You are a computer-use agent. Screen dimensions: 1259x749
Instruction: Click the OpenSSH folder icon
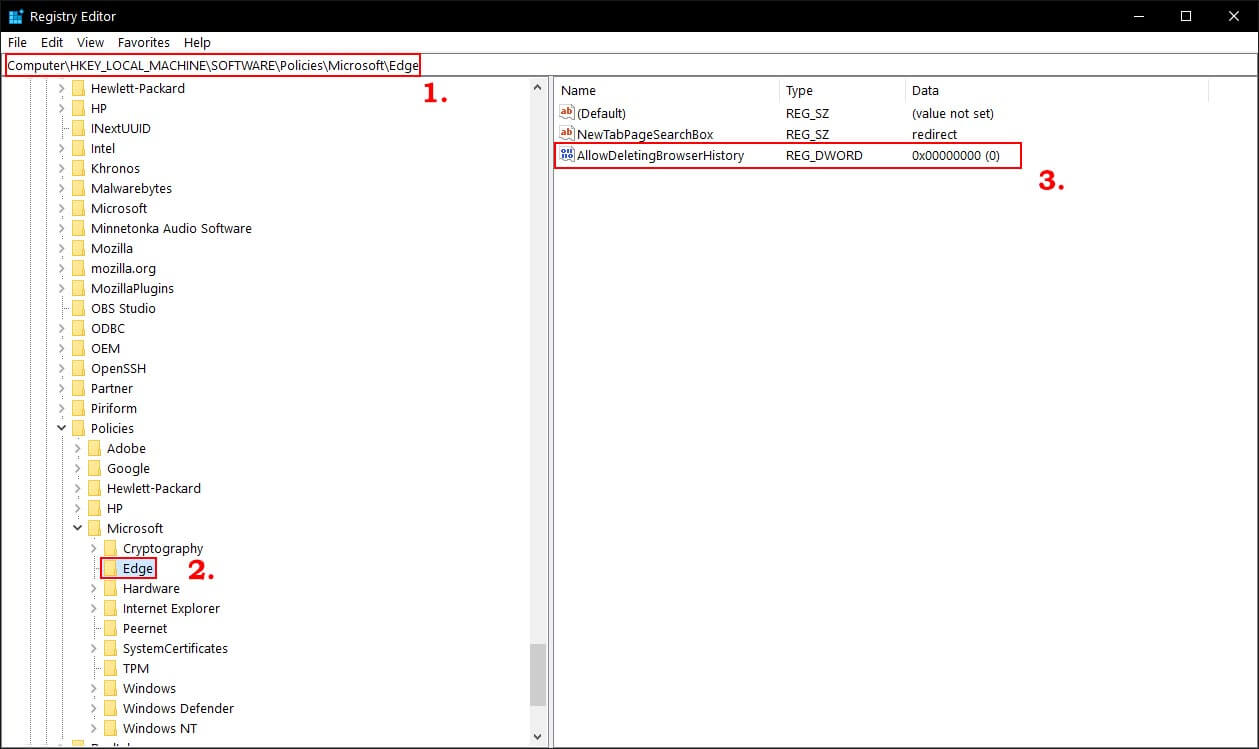[79, 368]
